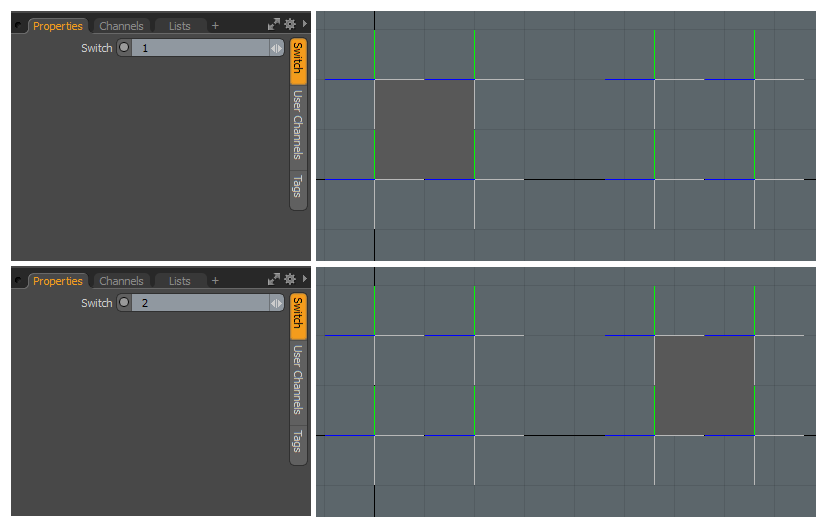The image size is (828, 529).
Task: Add a new tab with the top panel plus icon
Action: [x=215, y=26]
